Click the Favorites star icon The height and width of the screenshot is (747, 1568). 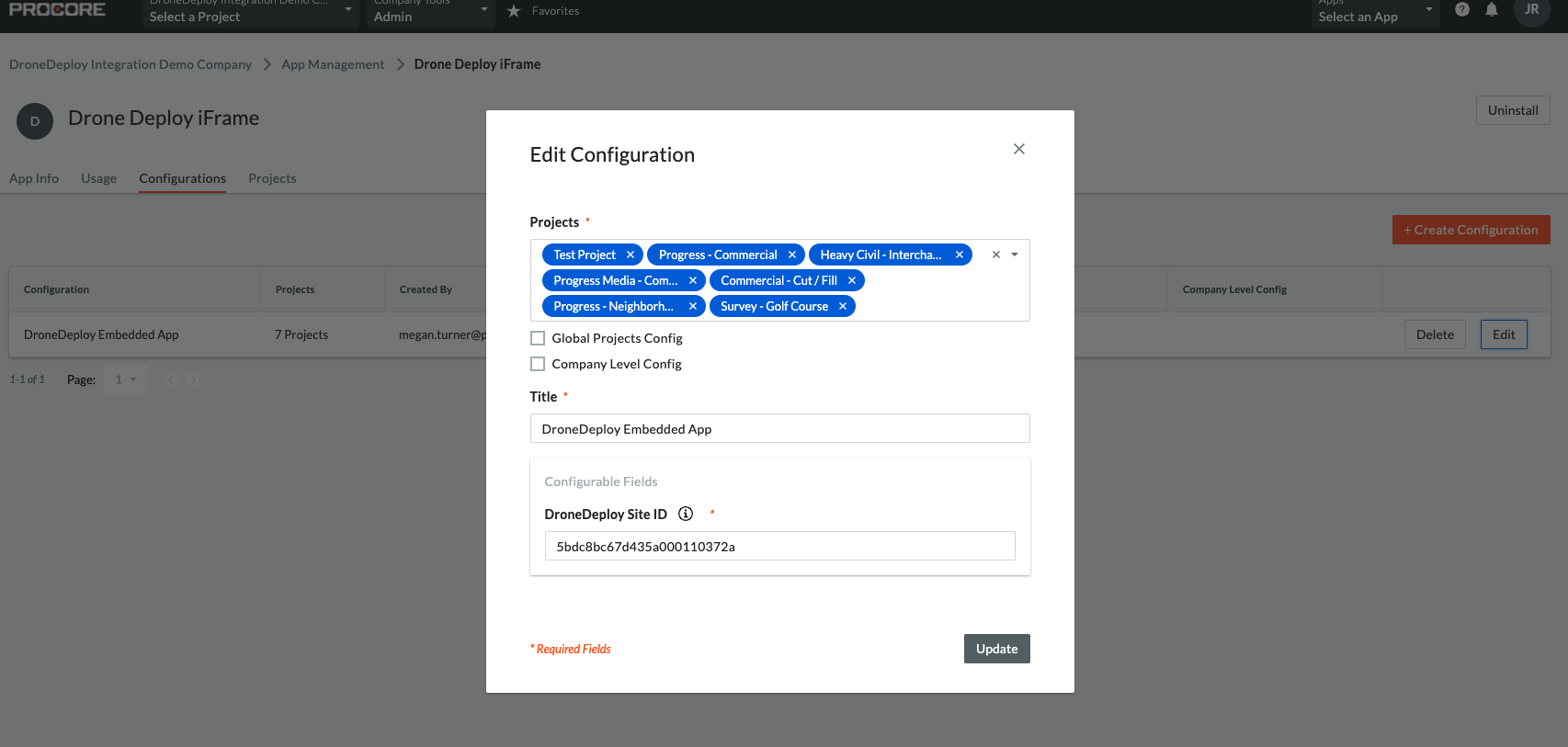click(x=514, y=11)
